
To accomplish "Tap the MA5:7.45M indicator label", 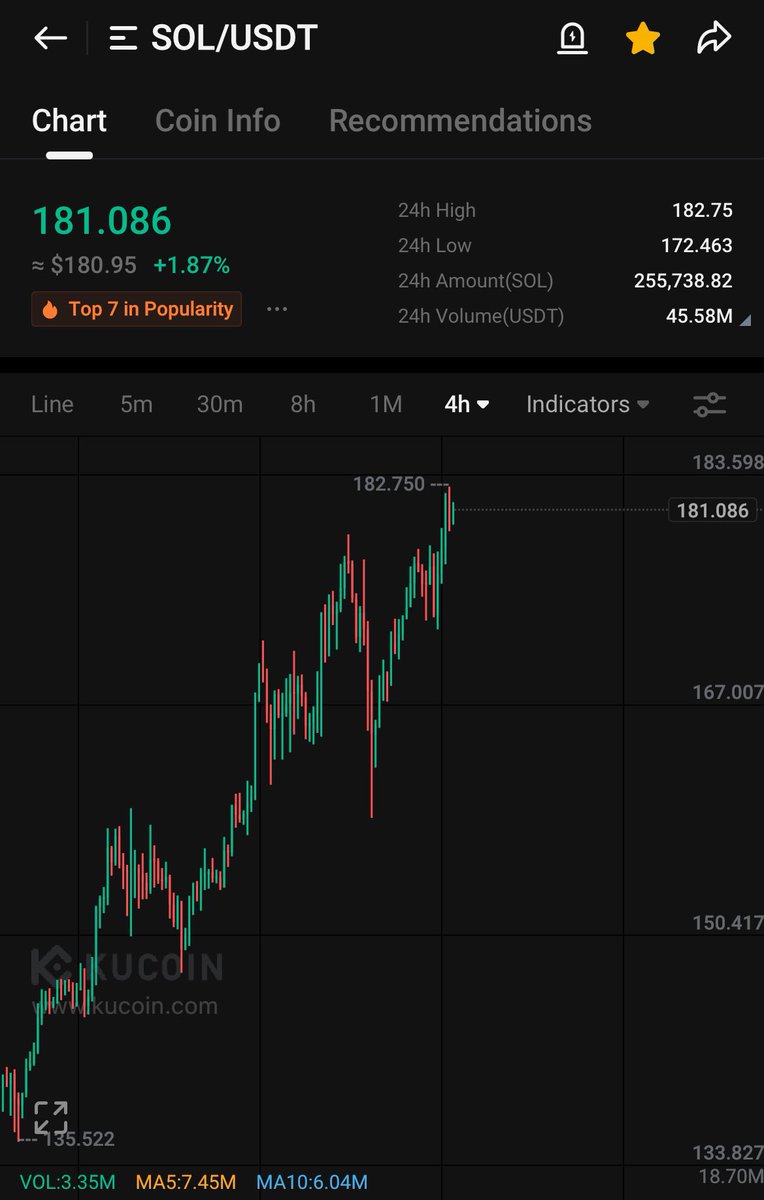I will pyautogui.click(x=186, y=1182).
